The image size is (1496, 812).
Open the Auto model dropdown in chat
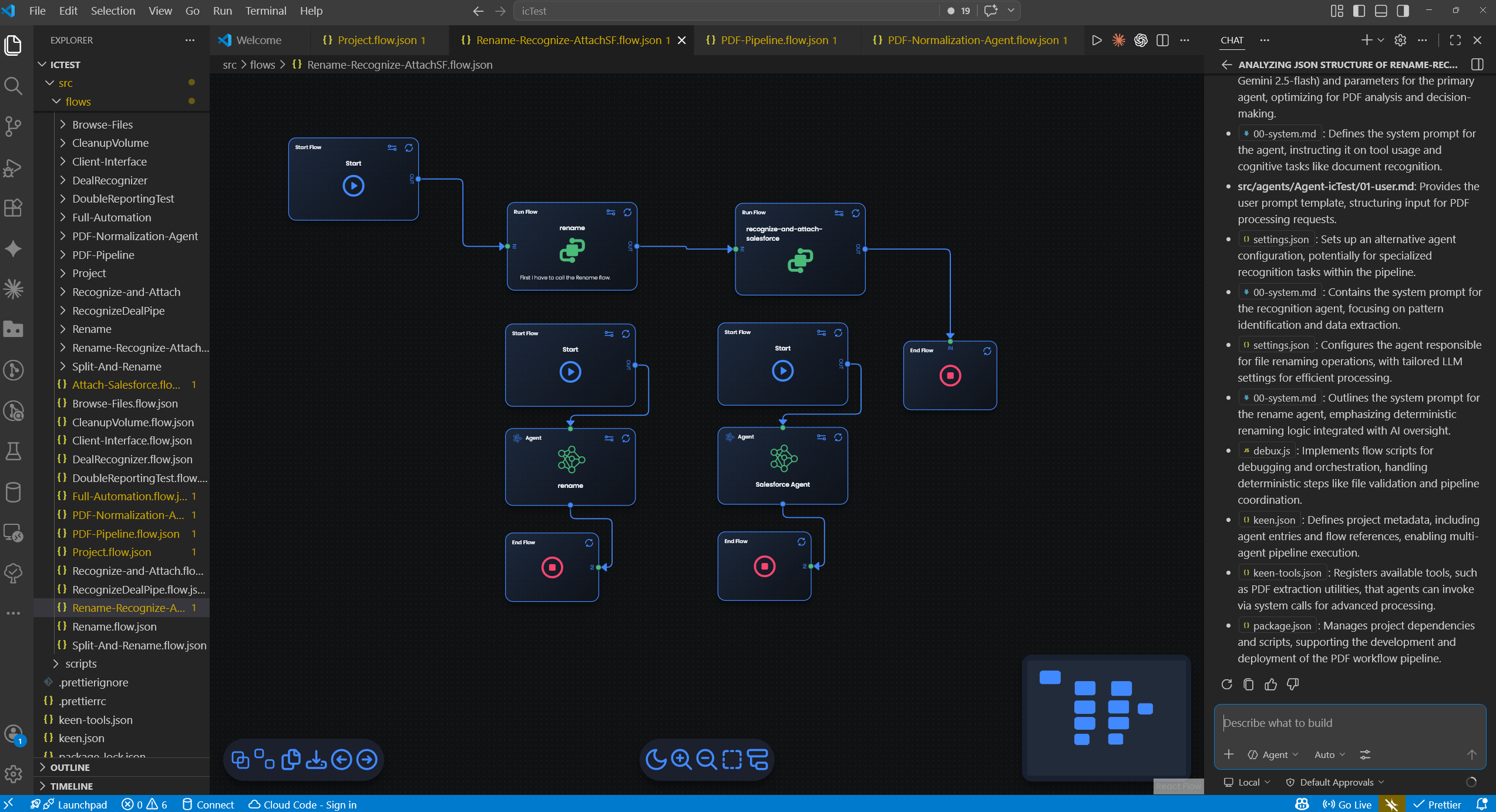tap(1330, 754)
